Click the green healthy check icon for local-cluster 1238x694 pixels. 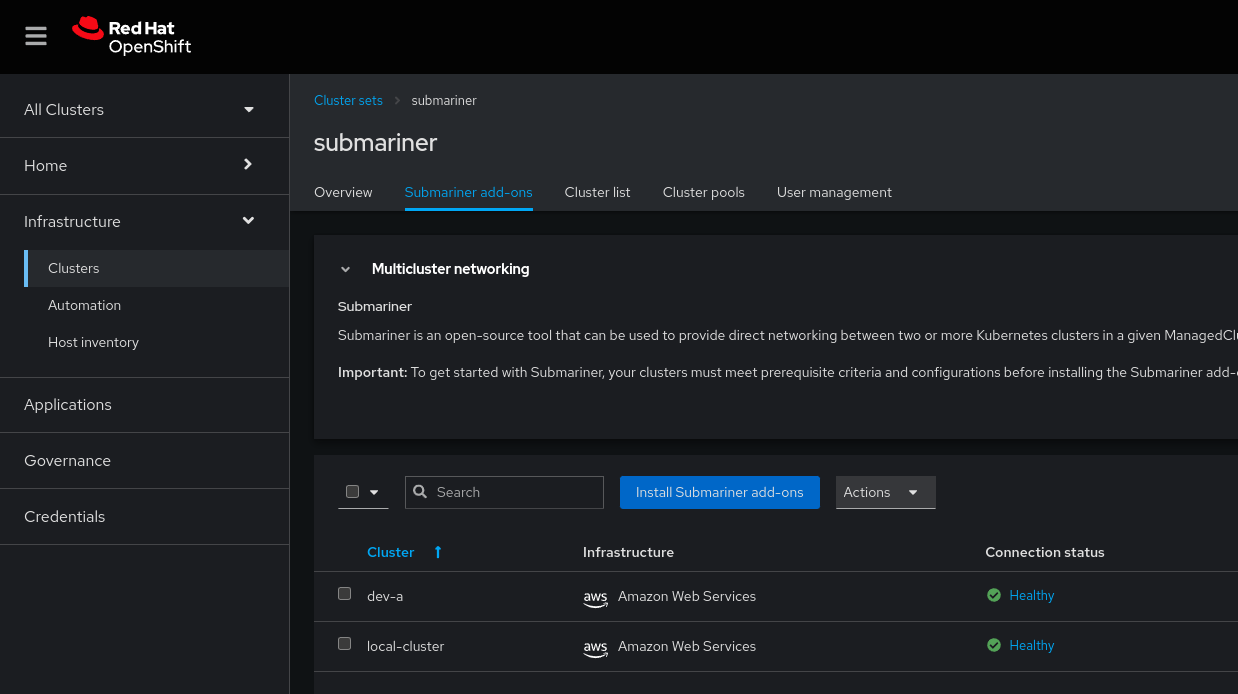click(993, 645)
